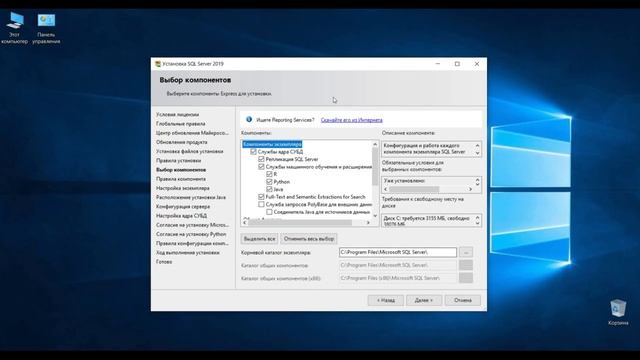Click Выбор компонентов step in sidebar
This screenshot has height=360, width=640.
(x=181, y=170)
